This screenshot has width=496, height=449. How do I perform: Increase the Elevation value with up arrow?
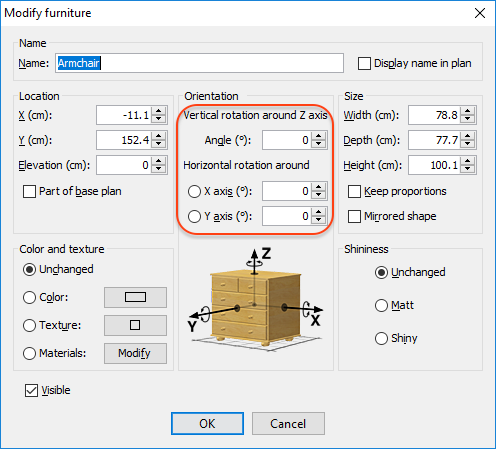(159, 161)
